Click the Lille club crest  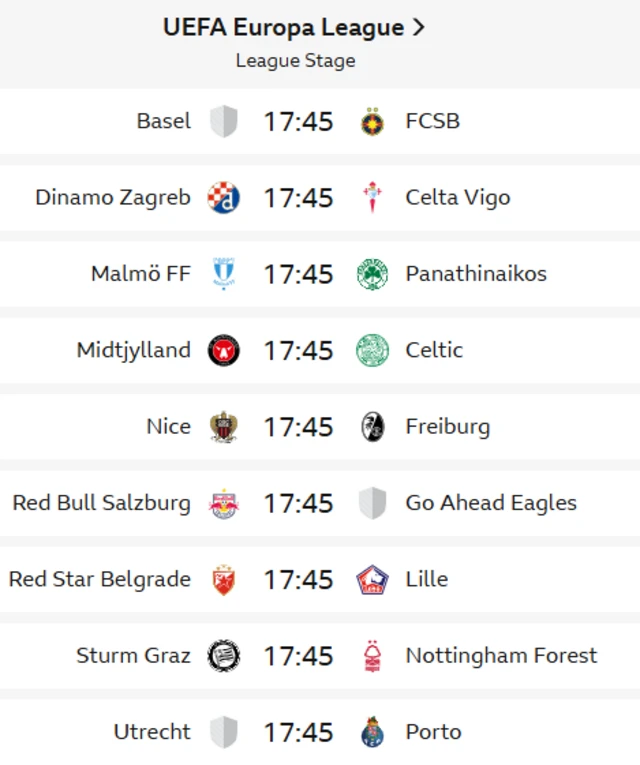(373, 579)
